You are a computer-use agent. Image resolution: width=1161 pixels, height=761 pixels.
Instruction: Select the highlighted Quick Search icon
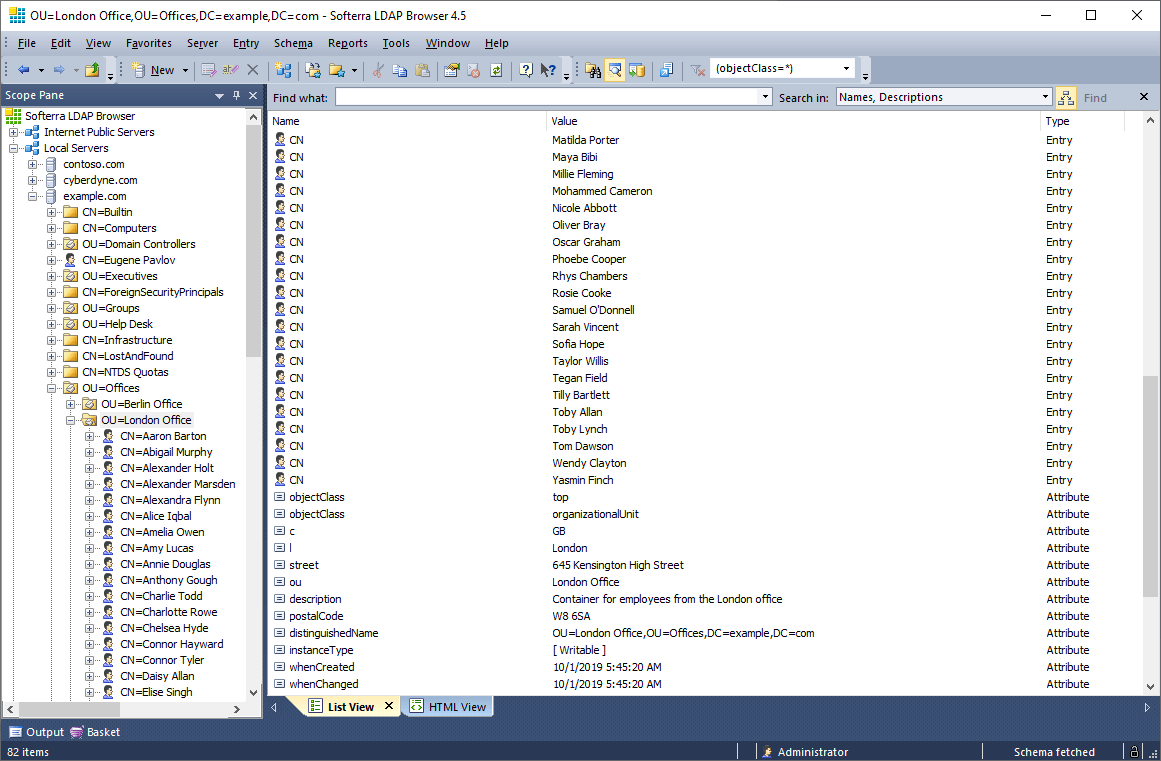coord(615,70)
